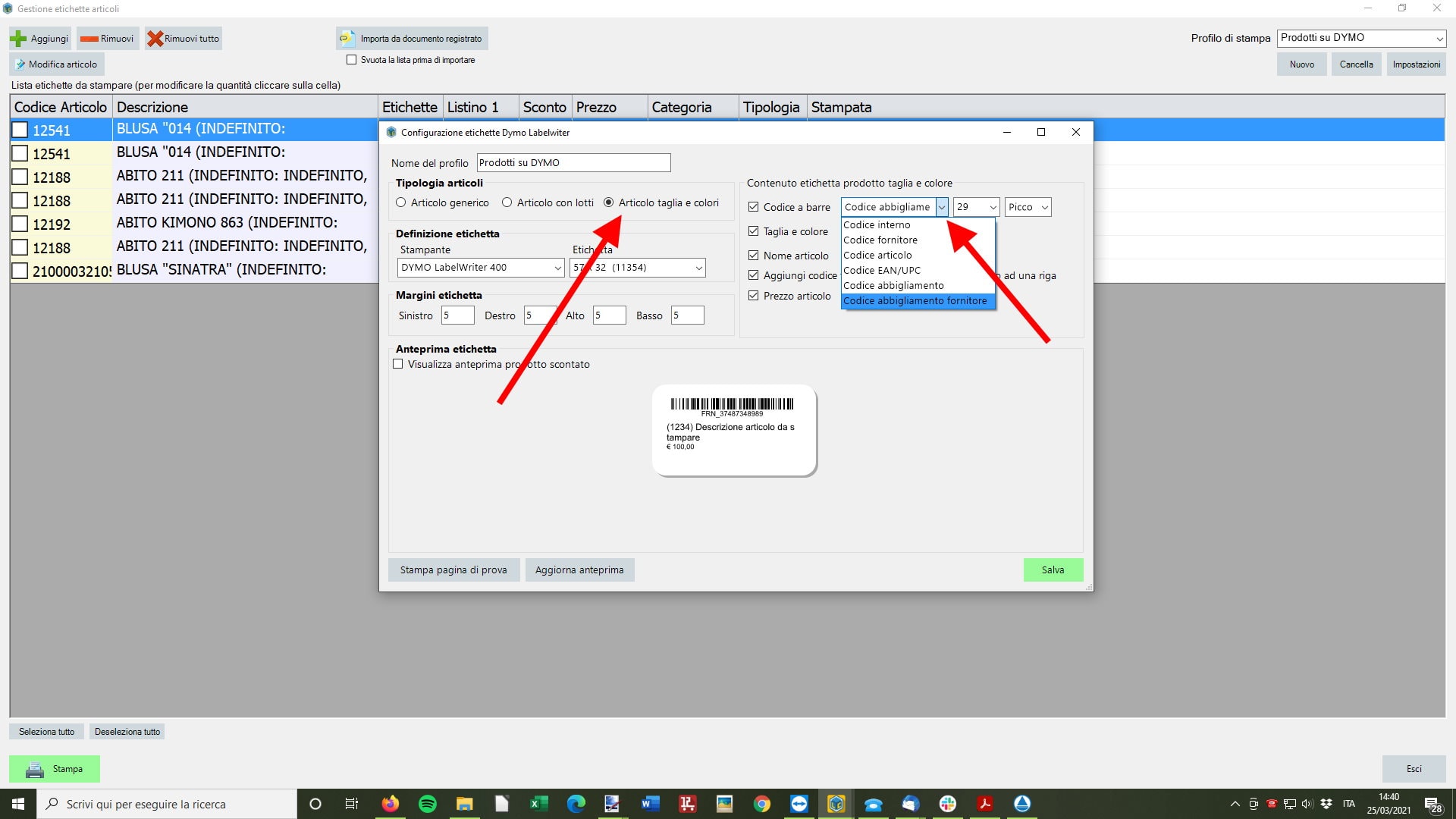Click the Rimuovi button in the toolbar

(108, 39)
